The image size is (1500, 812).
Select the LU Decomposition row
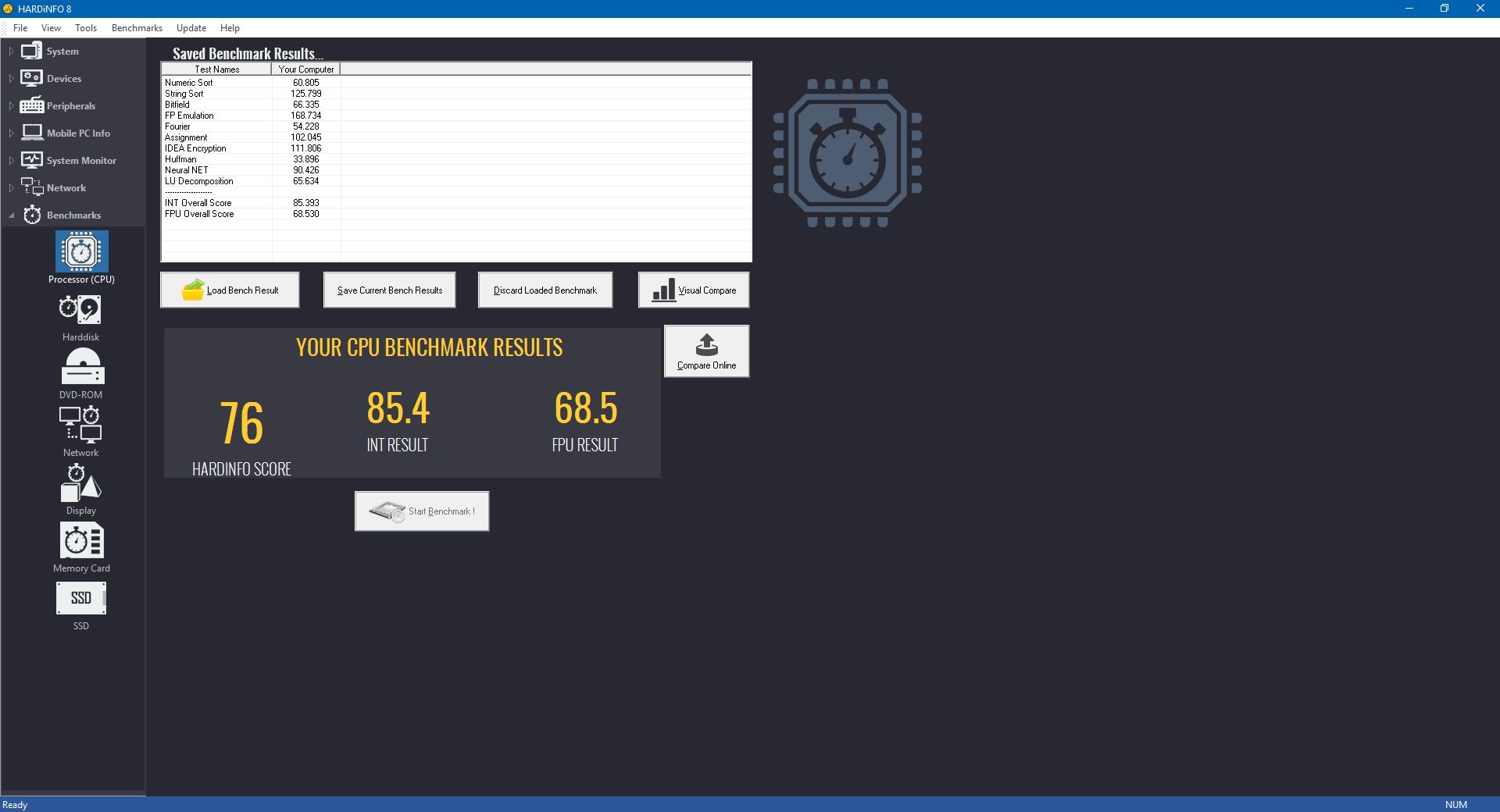pos(456,181)
